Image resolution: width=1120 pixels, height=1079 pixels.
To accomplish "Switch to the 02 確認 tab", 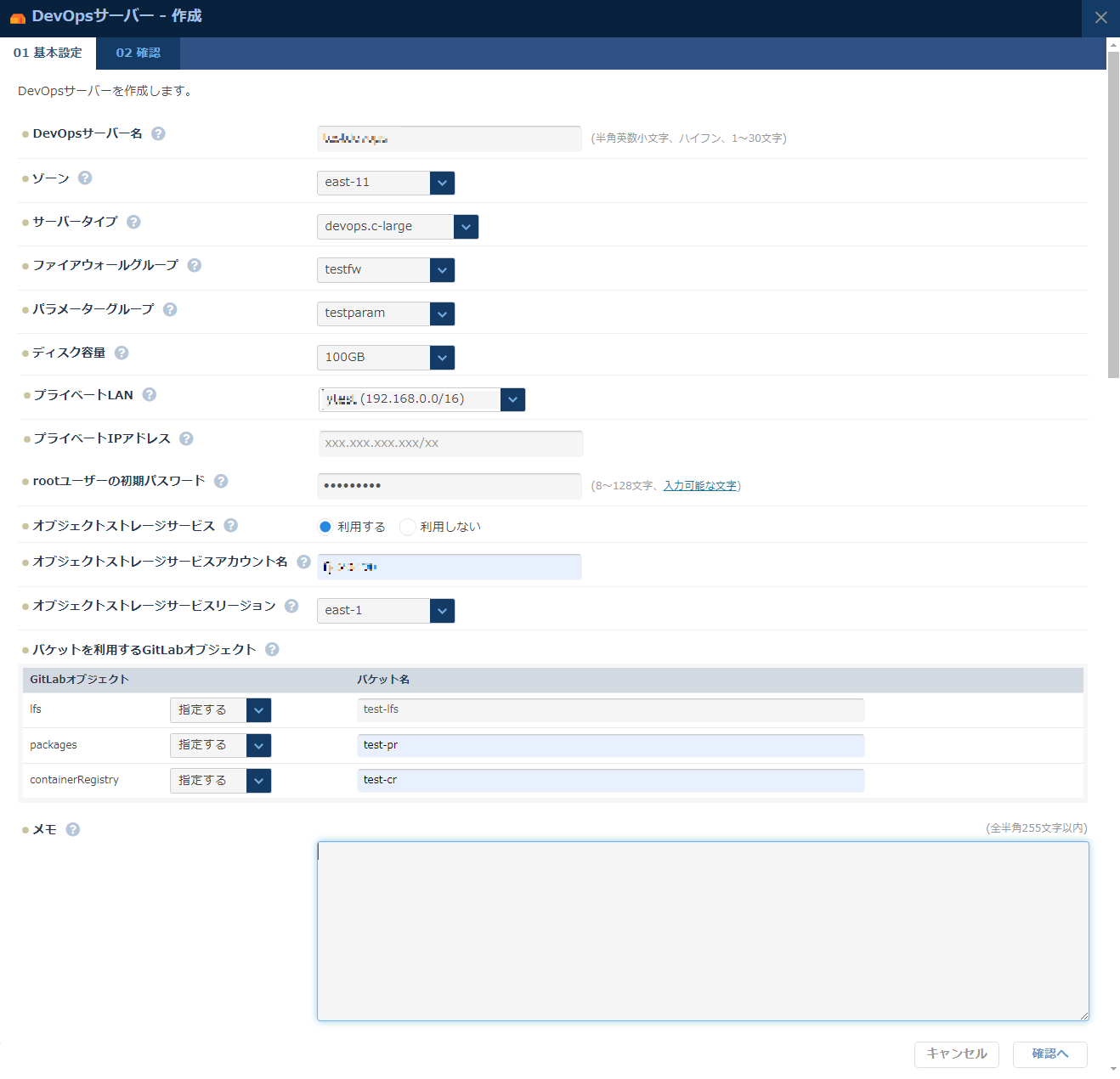I will point(138,53).
